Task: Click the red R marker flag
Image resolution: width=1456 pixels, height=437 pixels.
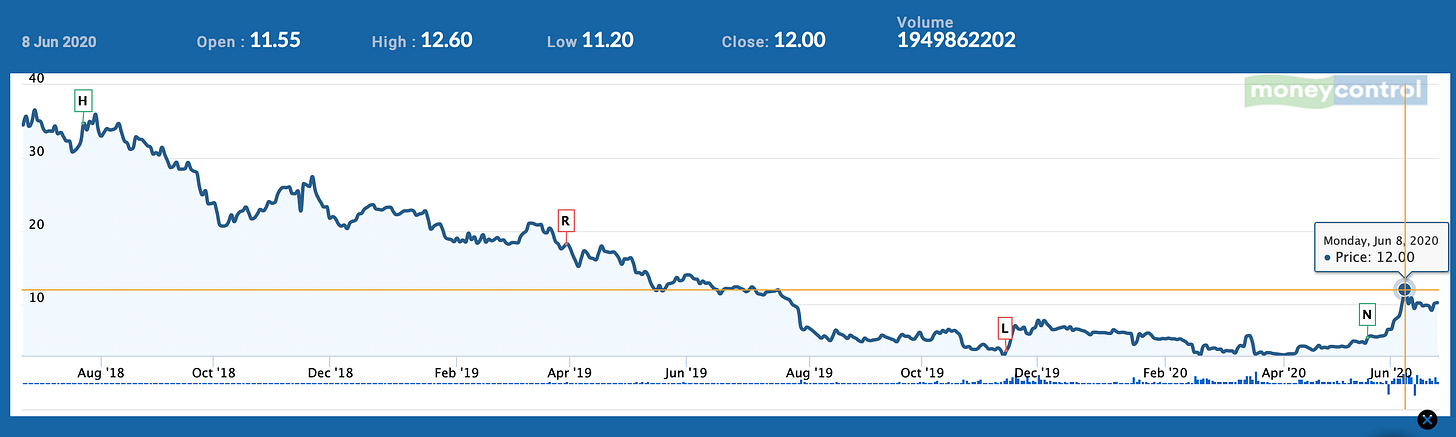Action: (x=565, y=220)
